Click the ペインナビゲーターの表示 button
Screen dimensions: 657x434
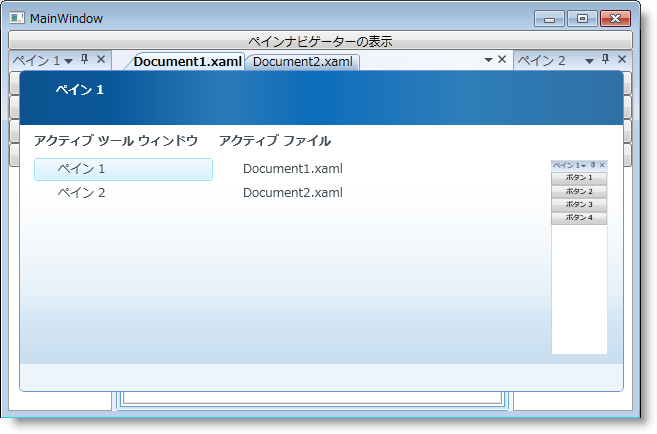pos(320,41)
